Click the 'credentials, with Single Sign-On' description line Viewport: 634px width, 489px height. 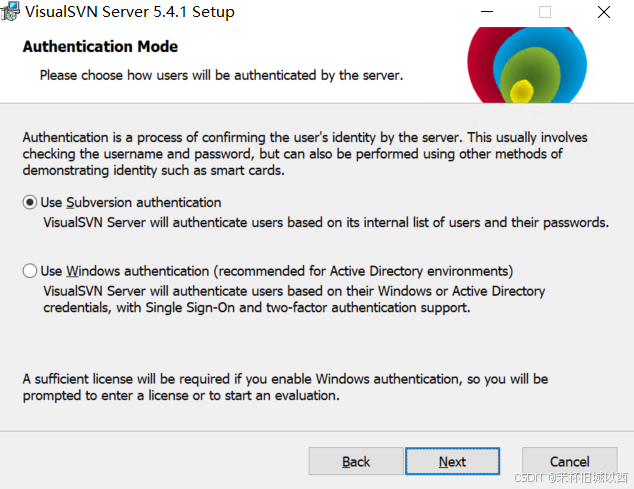pos(257,308)
